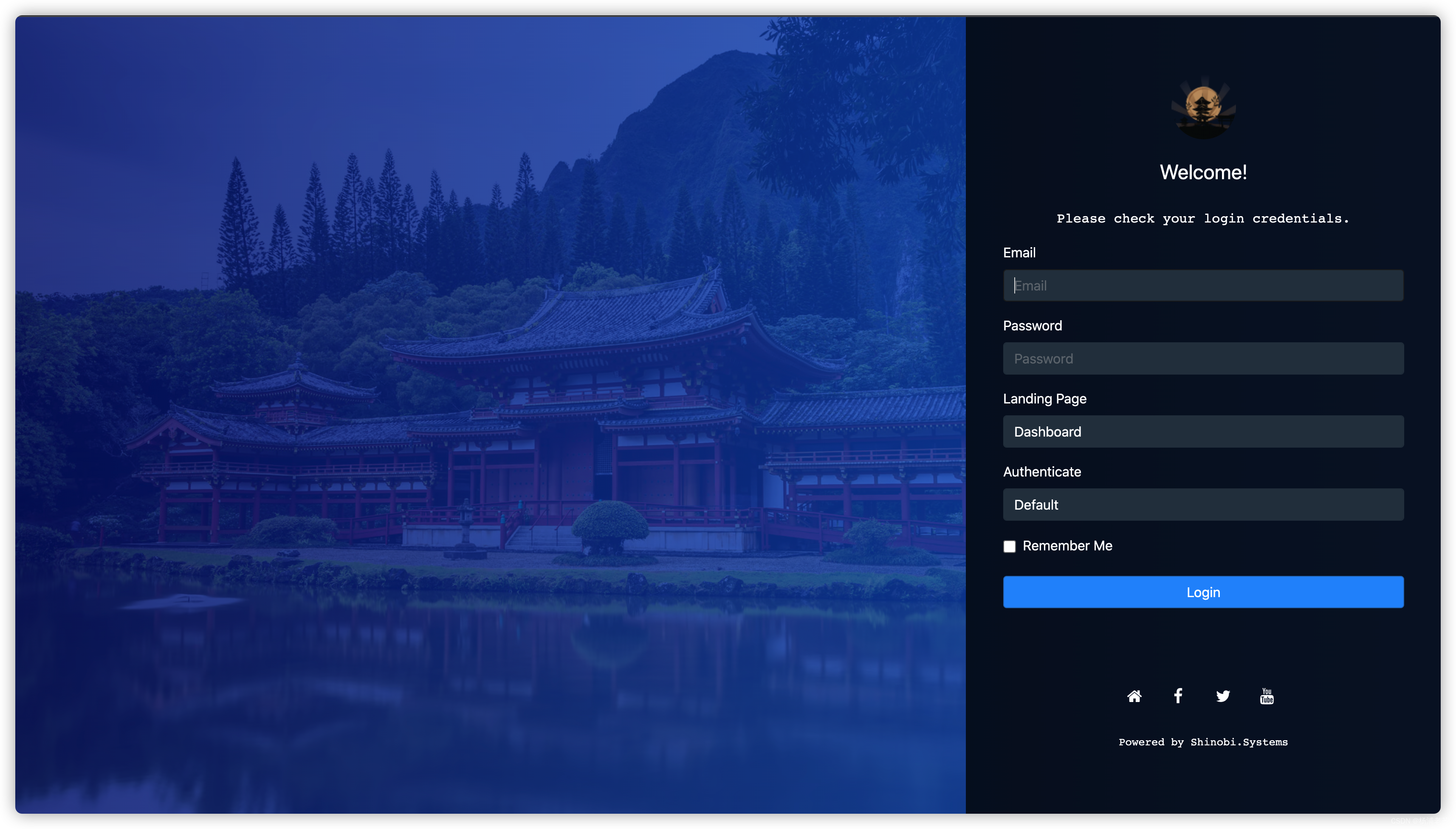Click the Authenticate label
The height and width of the screenshot is (829, 1456).
point(1041,471)
